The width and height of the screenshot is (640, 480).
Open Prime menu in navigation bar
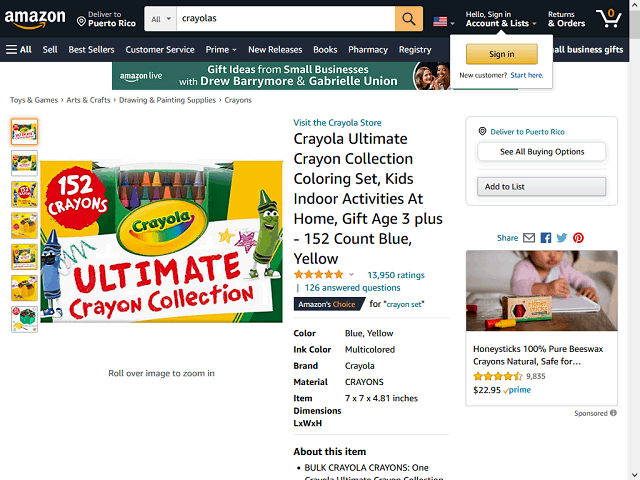point(221,50)
